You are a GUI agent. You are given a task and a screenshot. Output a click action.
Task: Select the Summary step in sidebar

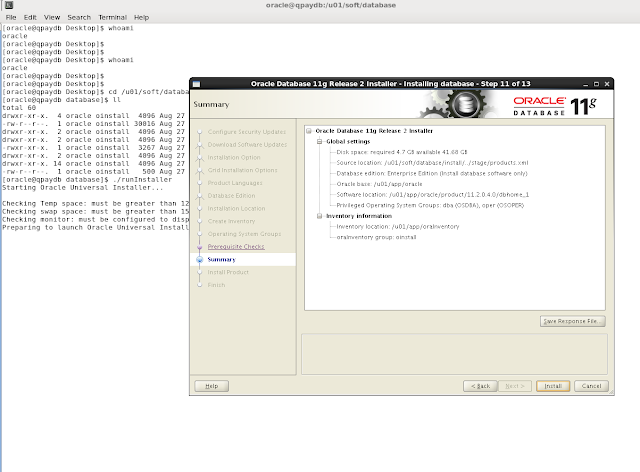click(x=222, y=260)
